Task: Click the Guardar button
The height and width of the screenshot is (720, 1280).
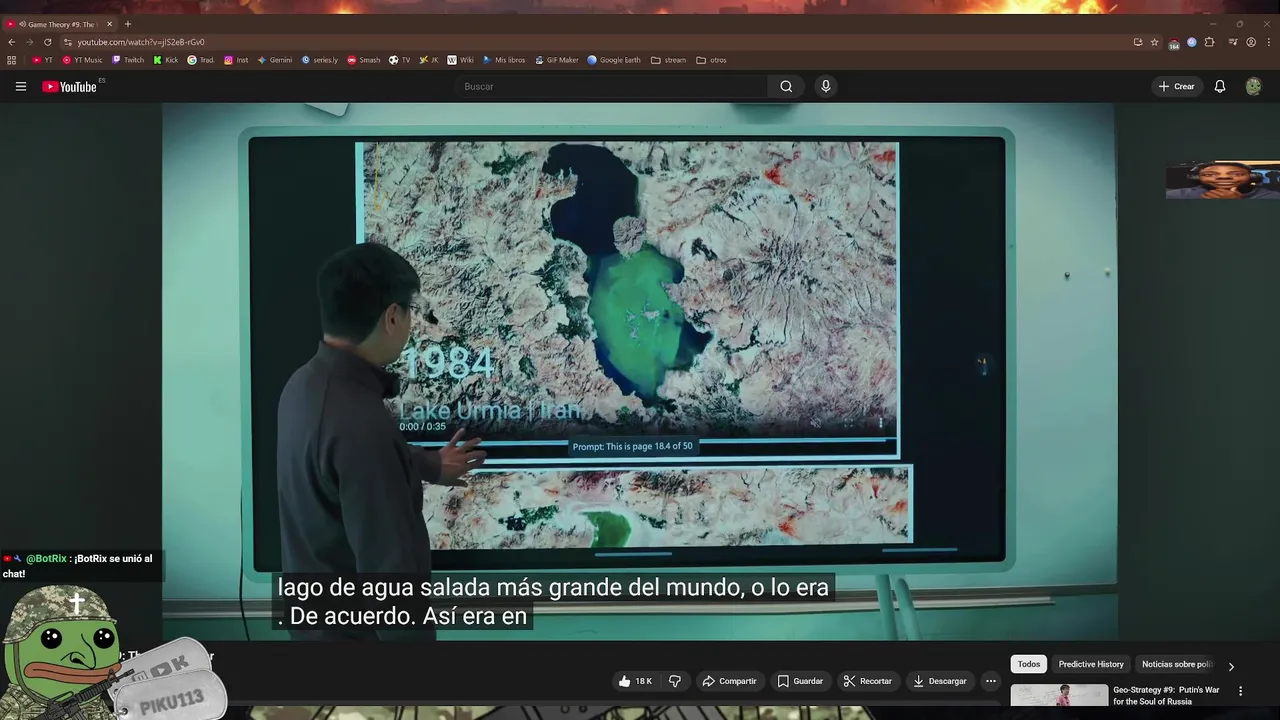Action: coord(800,681)
